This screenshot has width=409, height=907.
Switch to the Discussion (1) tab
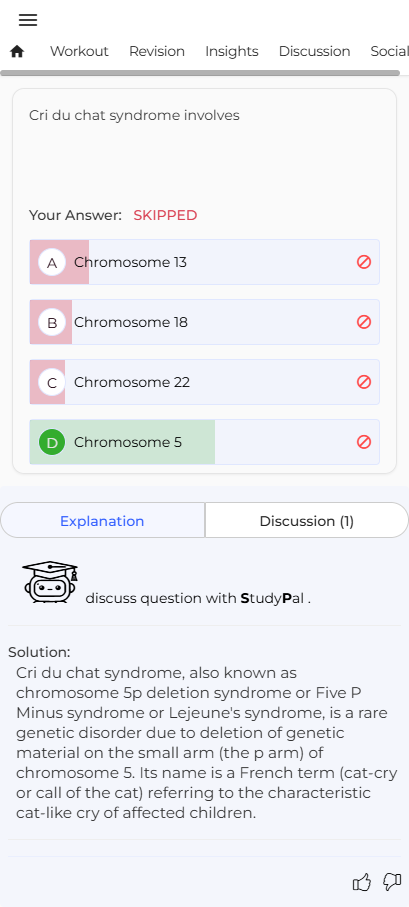coord(307,521)
